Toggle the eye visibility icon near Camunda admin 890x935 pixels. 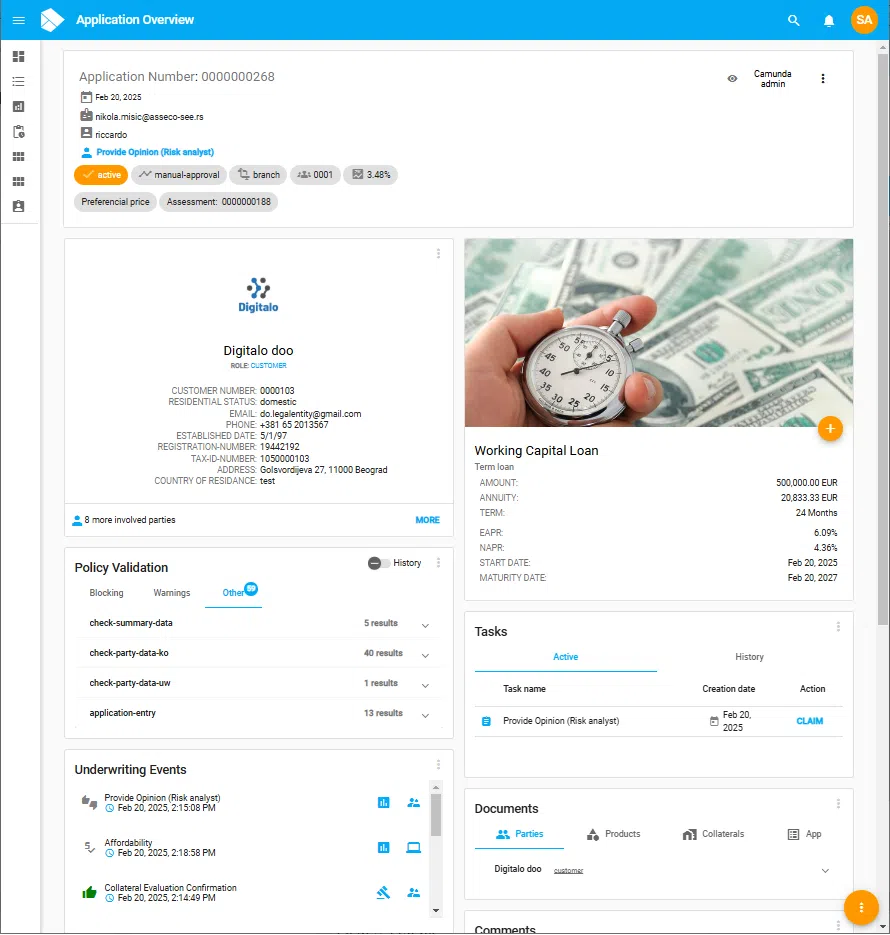point(732,78)
